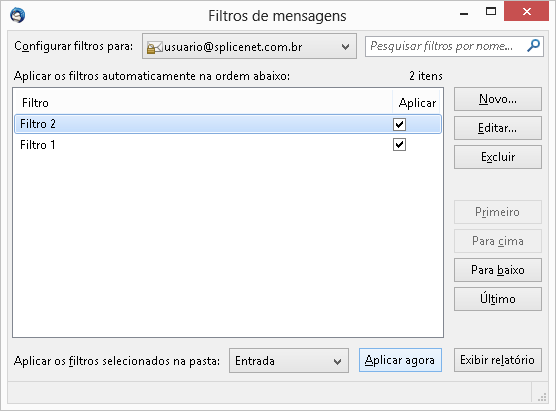Image resolution: width=556 pixels, height=411 pixels.
Task: Focus the Pesquisar filtros por nome field
Action: 445,46
